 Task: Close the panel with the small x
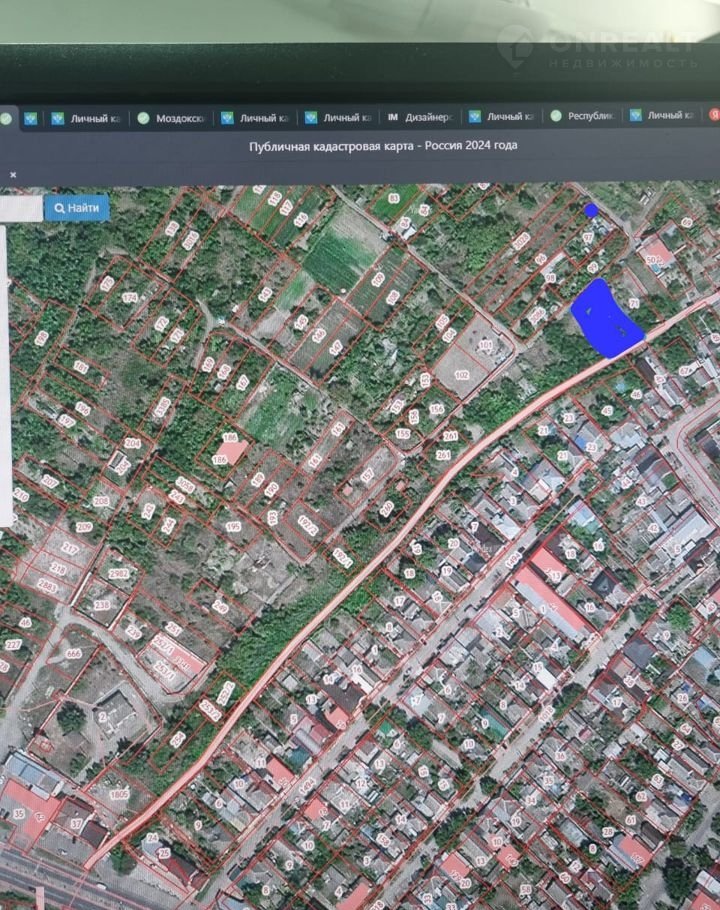(13, 174)
